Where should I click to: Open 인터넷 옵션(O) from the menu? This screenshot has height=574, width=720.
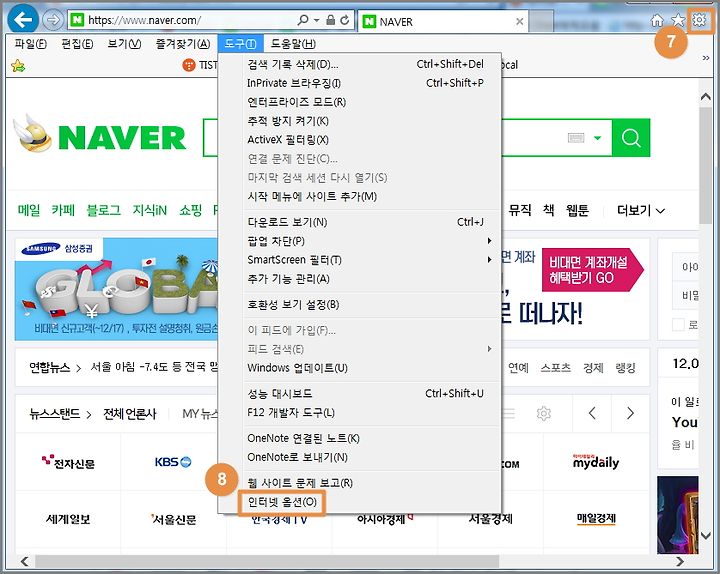coord(282,502)
